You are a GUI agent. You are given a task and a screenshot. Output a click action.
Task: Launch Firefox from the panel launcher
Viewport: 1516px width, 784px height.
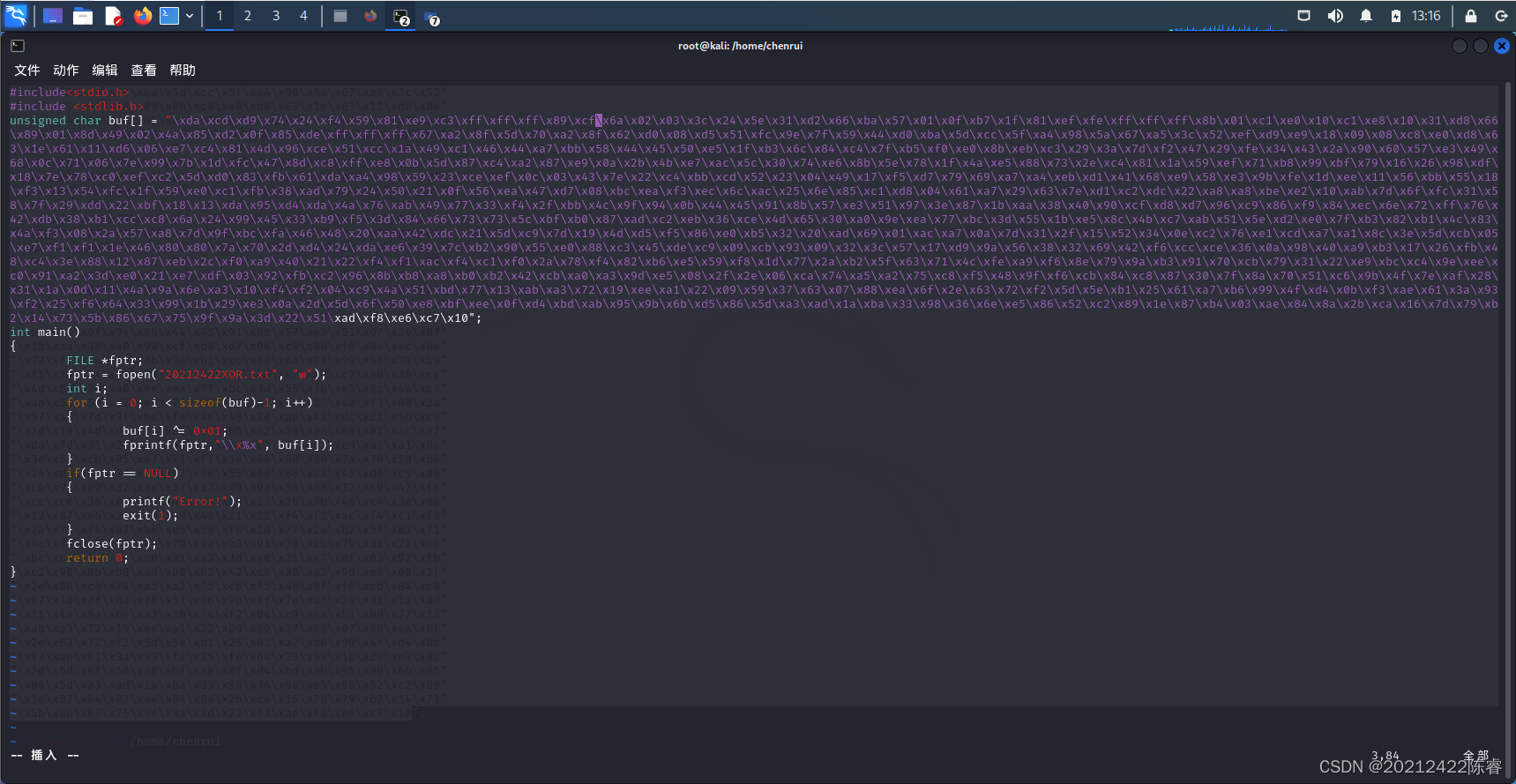pyautogui.click(x=142, y=16)
